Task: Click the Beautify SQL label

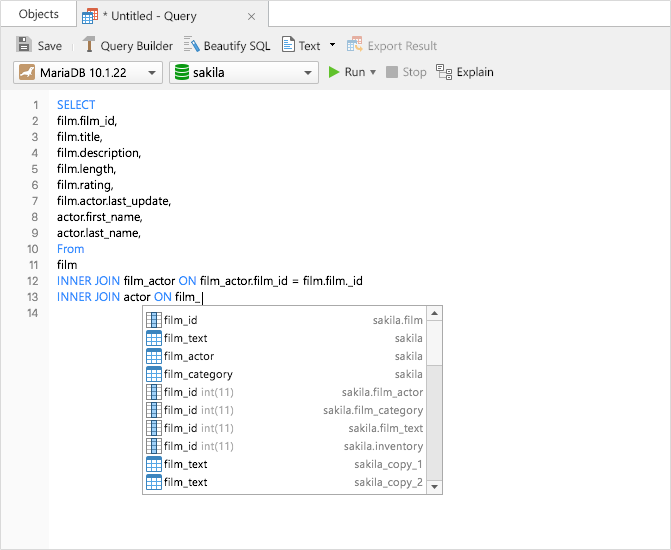Action: coord(237,46)
